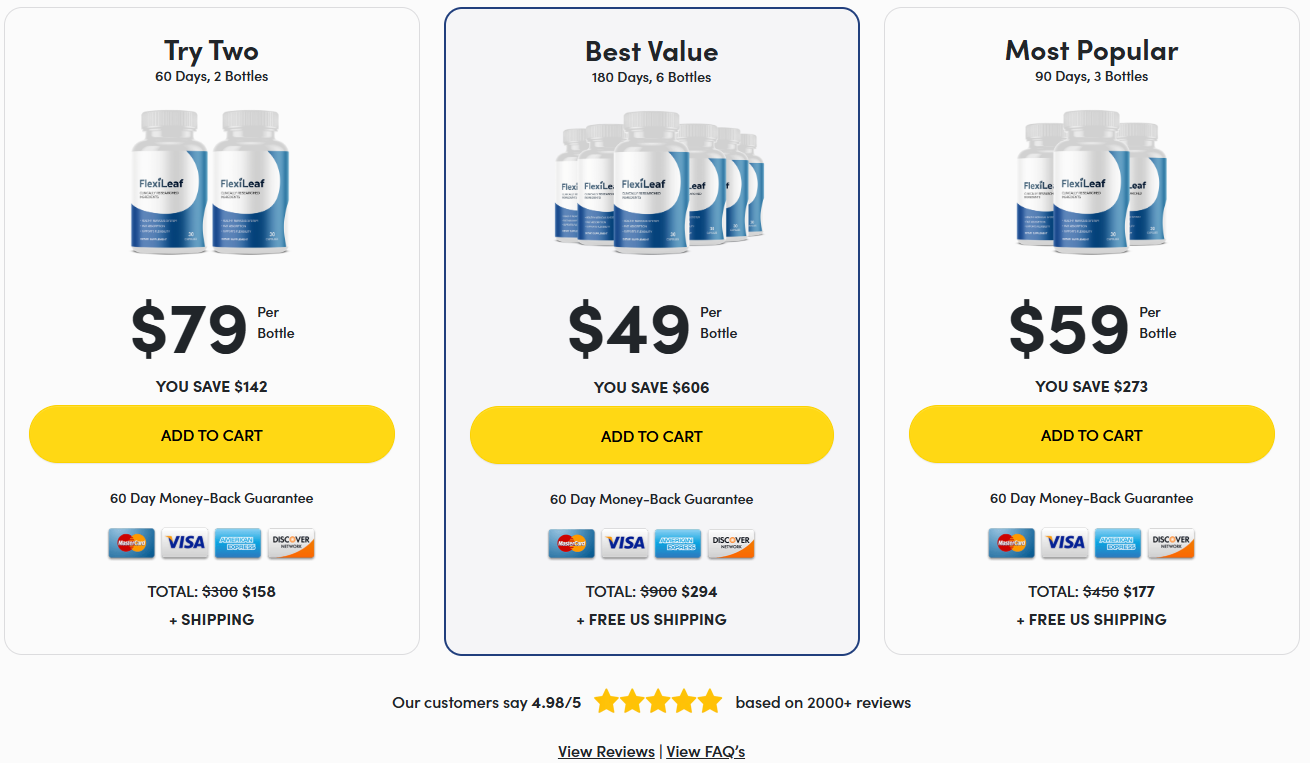The width and height of the screenshot is (1310, 763).
Task: Click the six-bottle FlexiLeaf product image
Action: click(659, 182)
